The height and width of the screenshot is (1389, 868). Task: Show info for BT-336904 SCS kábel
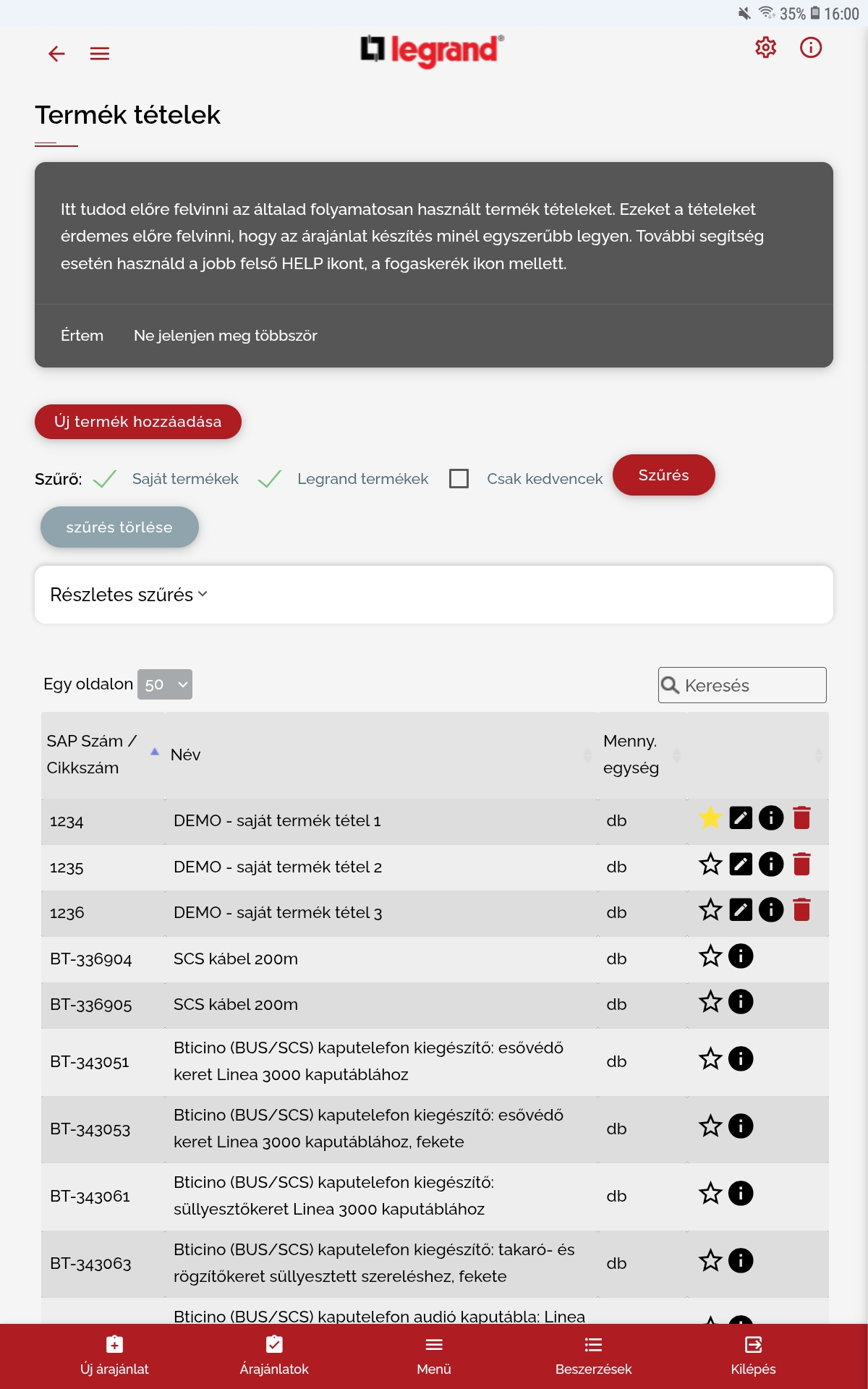[741, 956]
